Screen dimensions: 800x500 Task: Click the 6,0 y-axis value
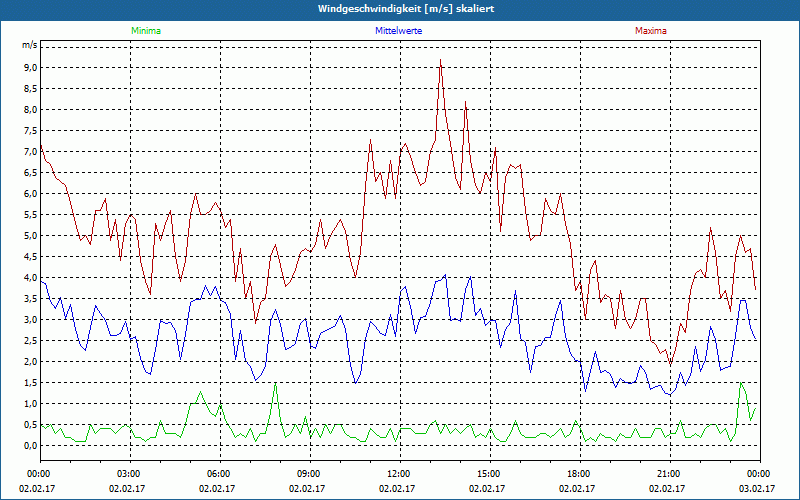(30, 194)
